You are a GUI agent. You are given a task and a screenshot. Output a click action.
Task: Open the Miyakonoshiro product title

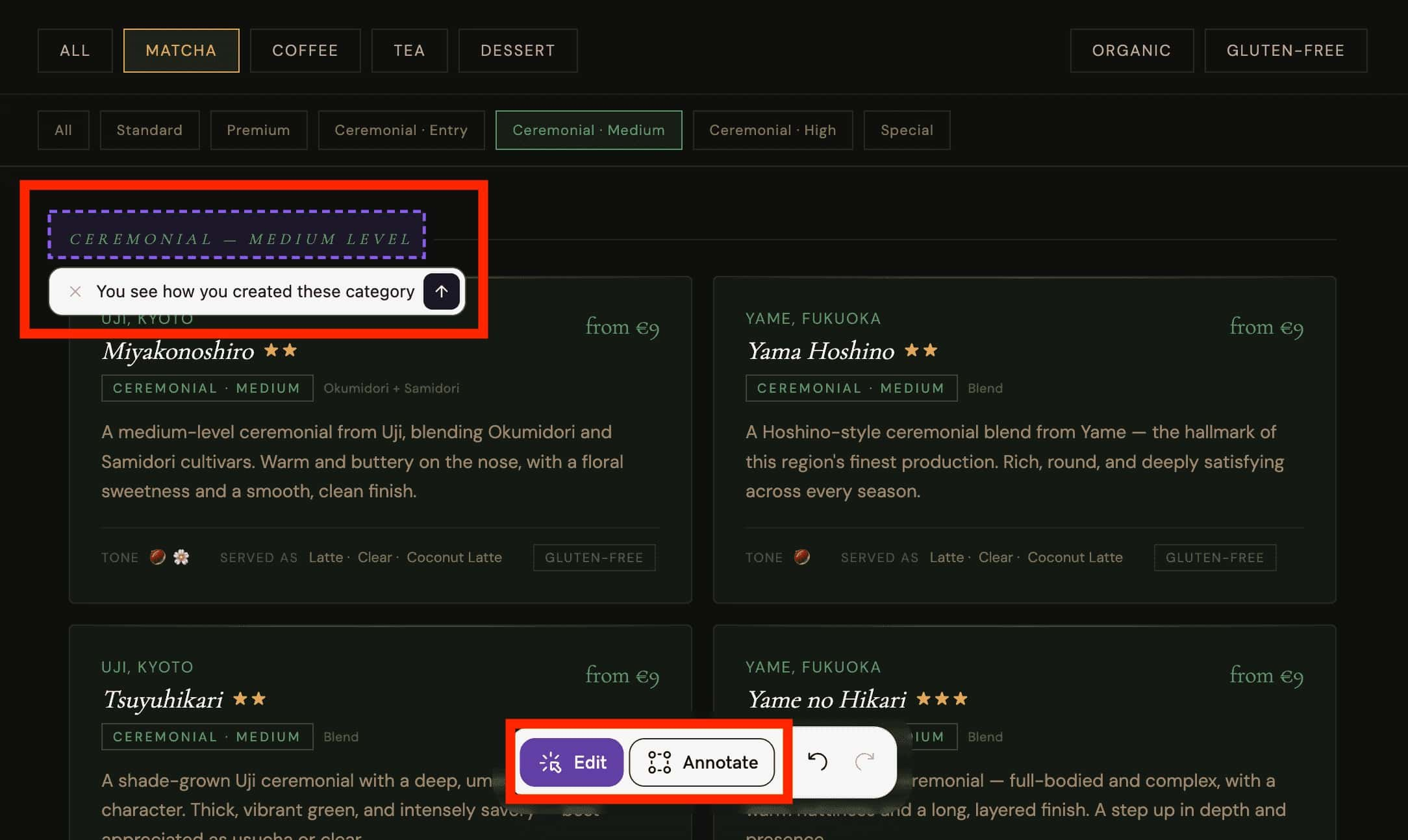pos(178,351)
